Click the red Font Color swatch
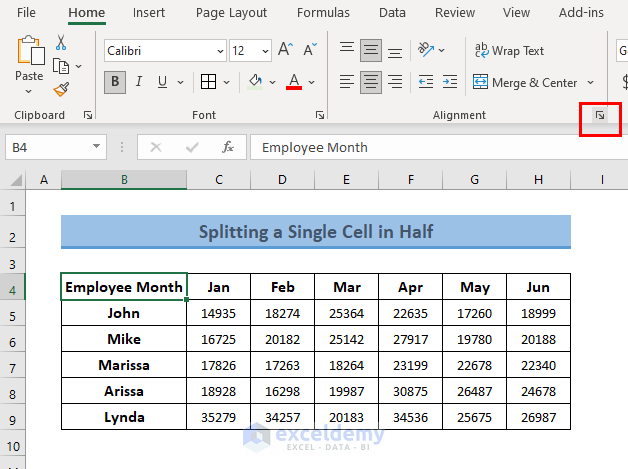Screen dimensions: 628x469 coord(294,82)
